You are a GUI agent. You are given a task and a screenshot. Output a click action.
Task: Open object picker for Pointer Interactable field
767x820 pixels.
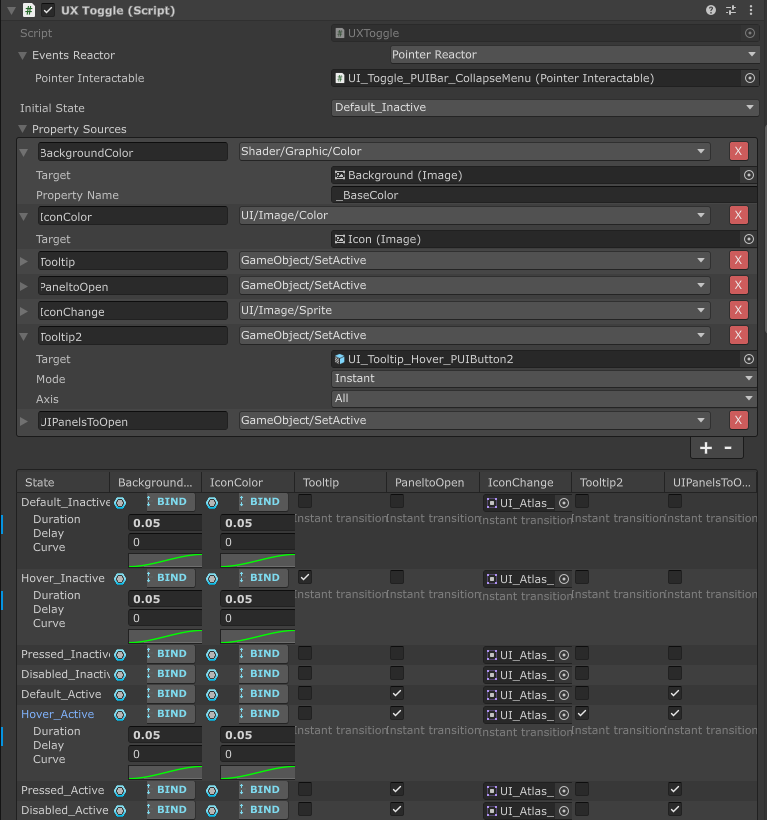tap(750, 78)
